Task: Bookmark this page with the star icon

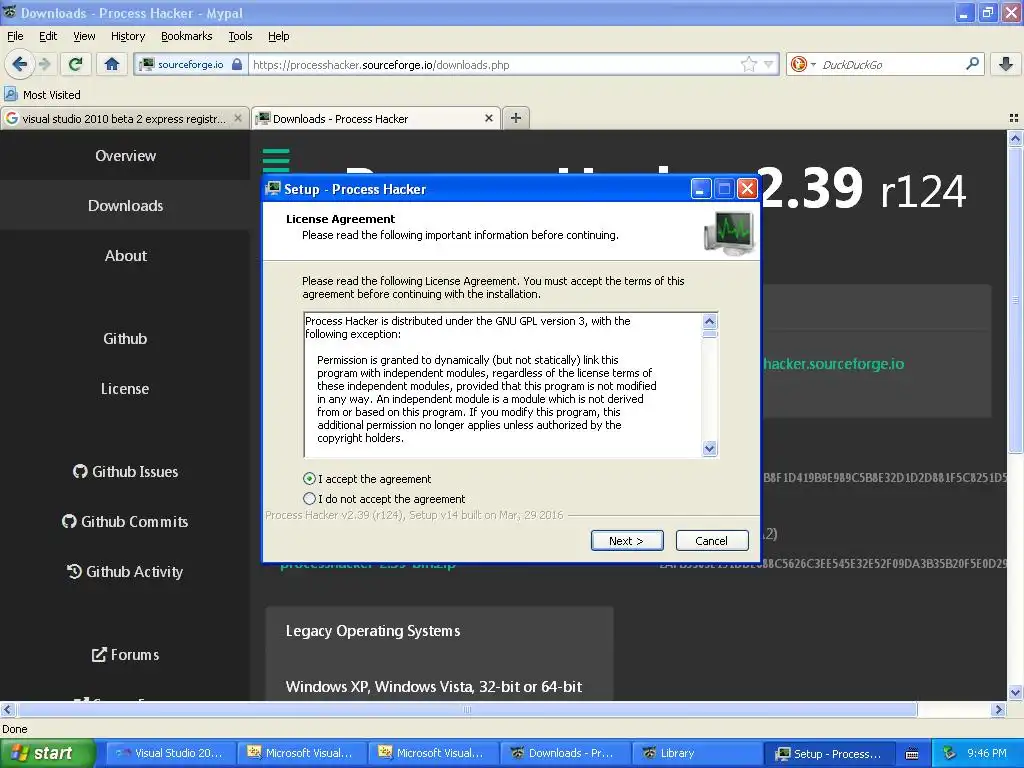Action: pyautogui.click(x=748, y=64)
